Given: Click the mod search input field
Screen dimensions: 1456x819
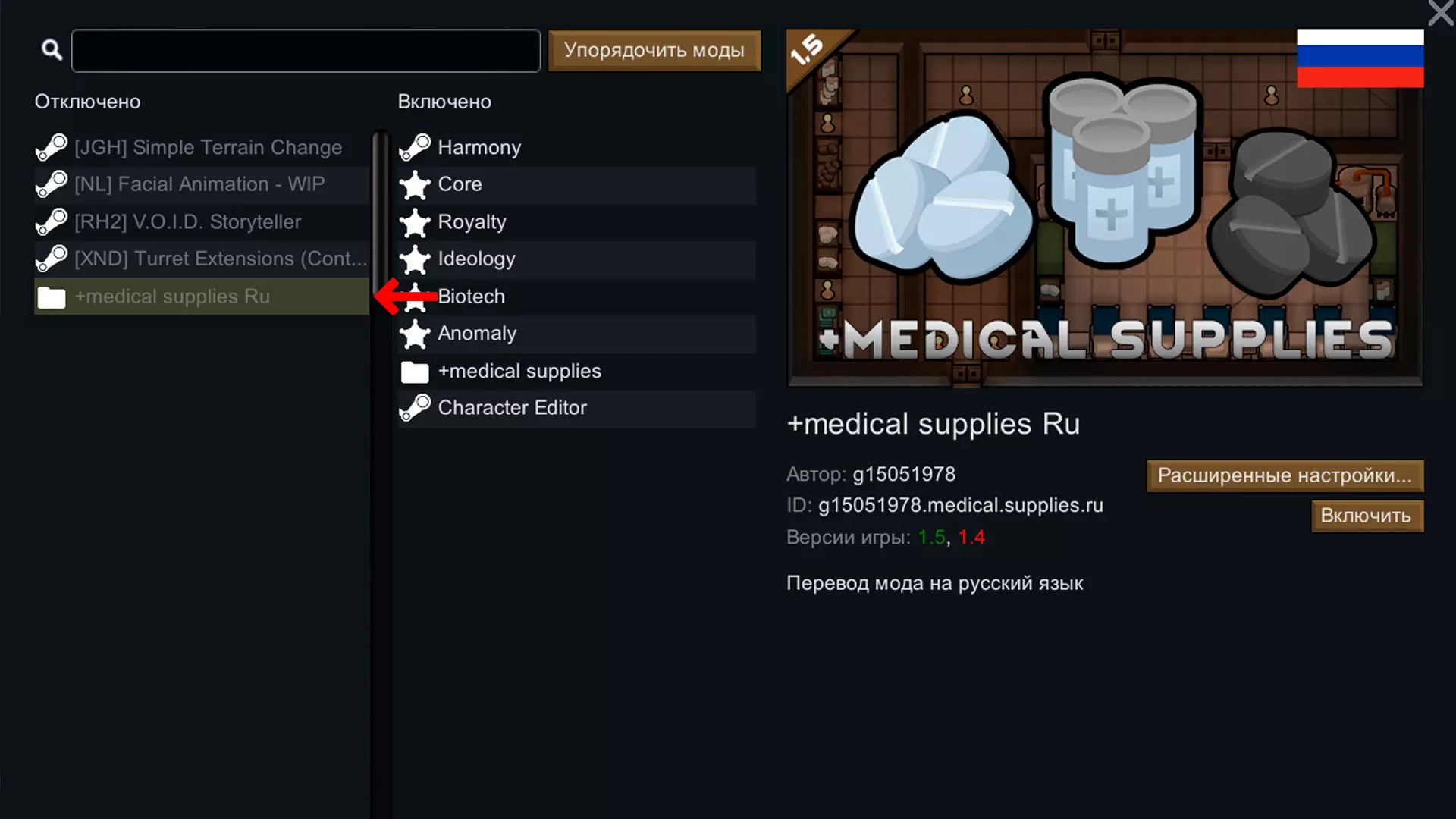Looking at the screenshot, I should click(x=306, y=51).
